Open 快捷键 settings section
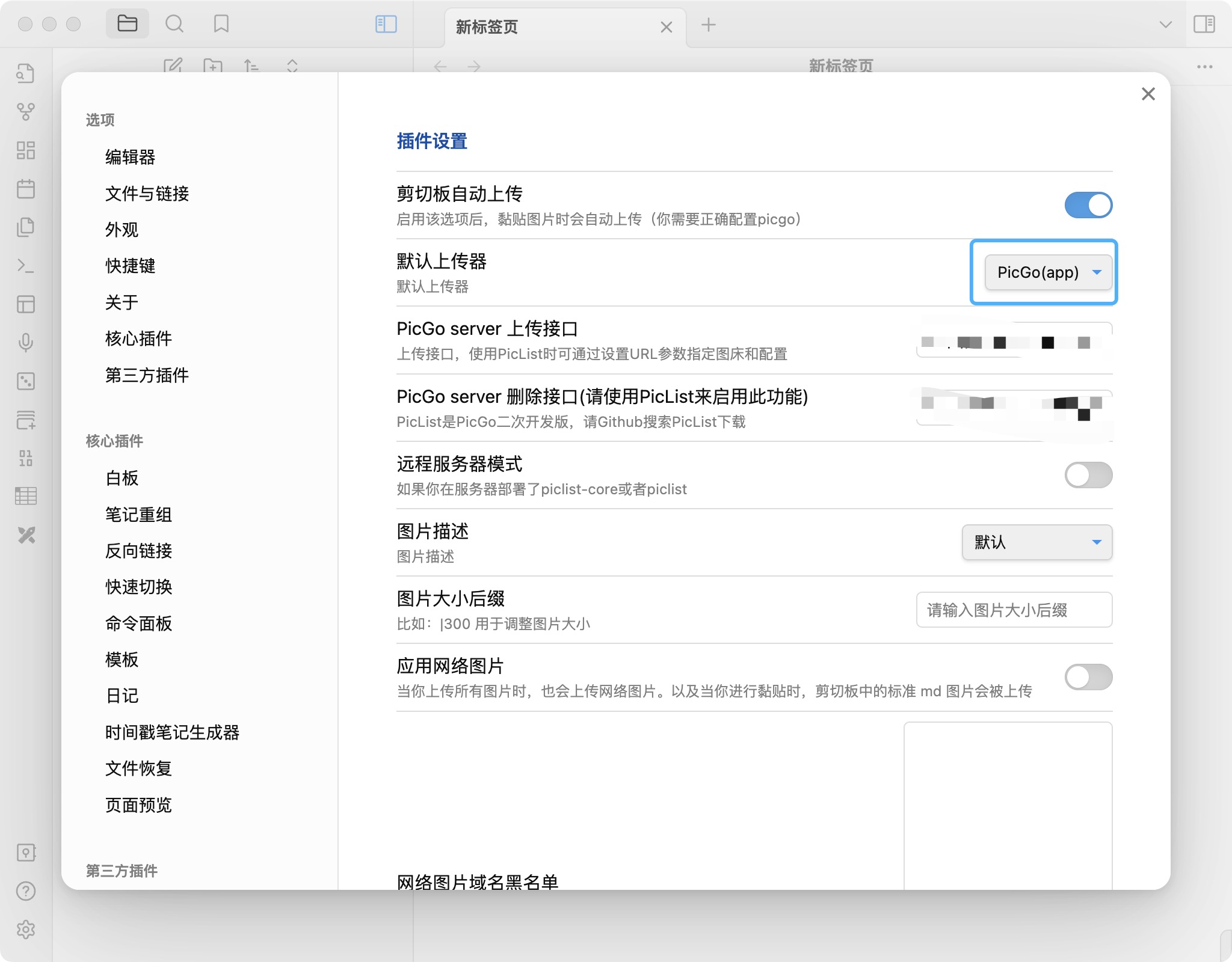This screenshot has width=1232, height=962. tap(130, 266)
